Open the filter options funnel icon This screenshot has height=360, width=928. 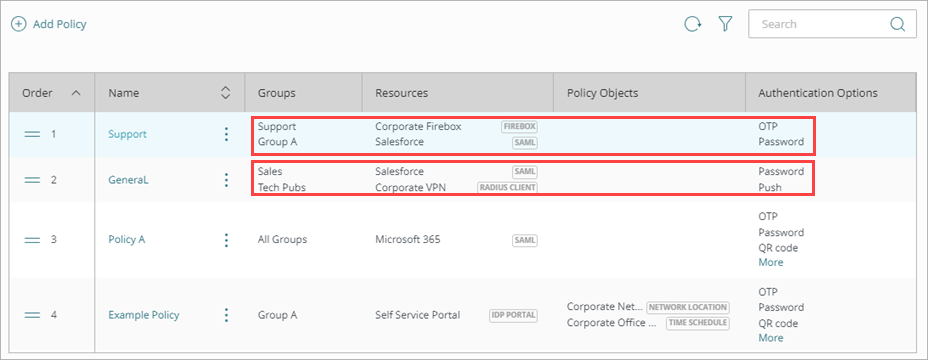pos(726,24)
